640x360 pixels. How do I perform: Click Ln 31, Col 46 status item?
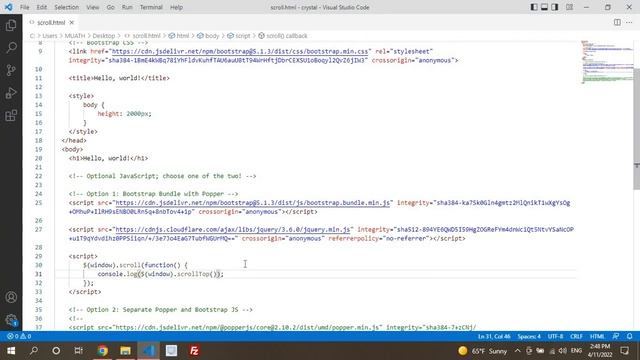[494, 336]
